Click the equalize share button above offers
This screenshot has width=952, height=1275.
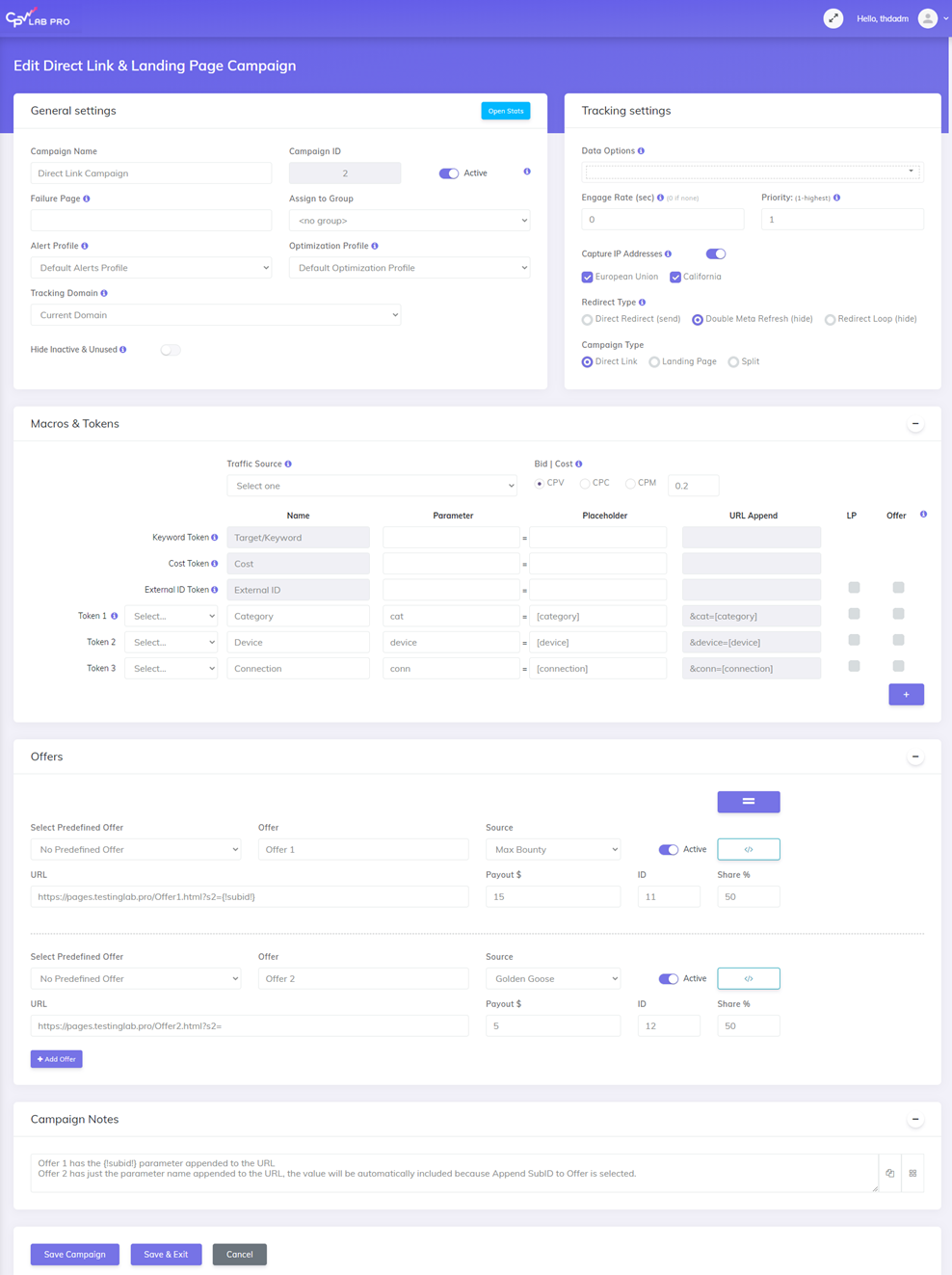pos(748,802)
